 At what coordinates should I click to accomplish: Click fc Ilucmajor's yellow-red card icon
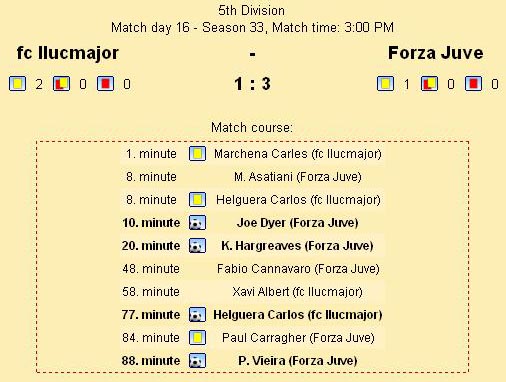[x=61, y=83]
